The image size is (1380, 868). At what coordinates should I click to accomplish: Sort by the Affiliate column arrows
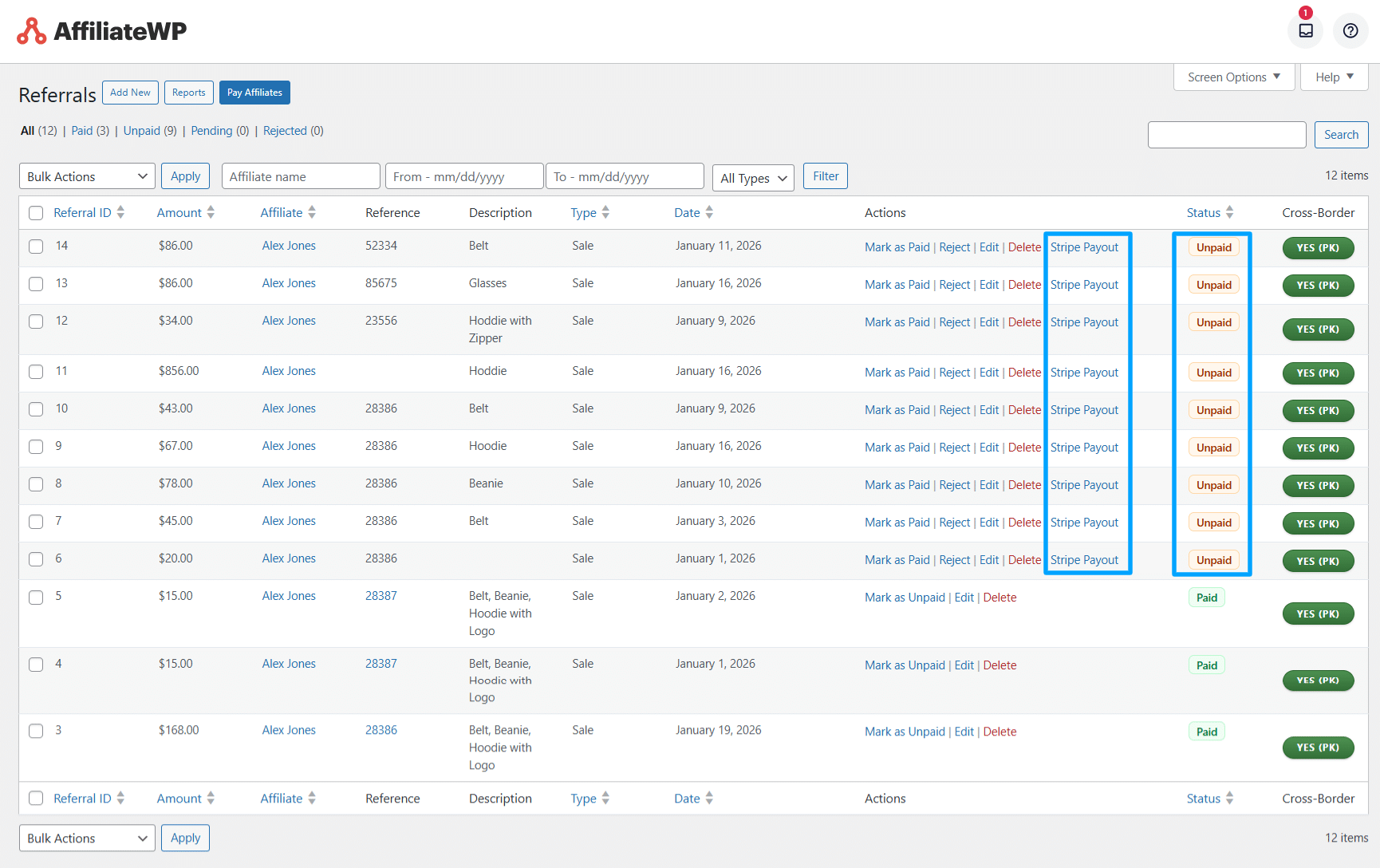click(x=311, y=212)
